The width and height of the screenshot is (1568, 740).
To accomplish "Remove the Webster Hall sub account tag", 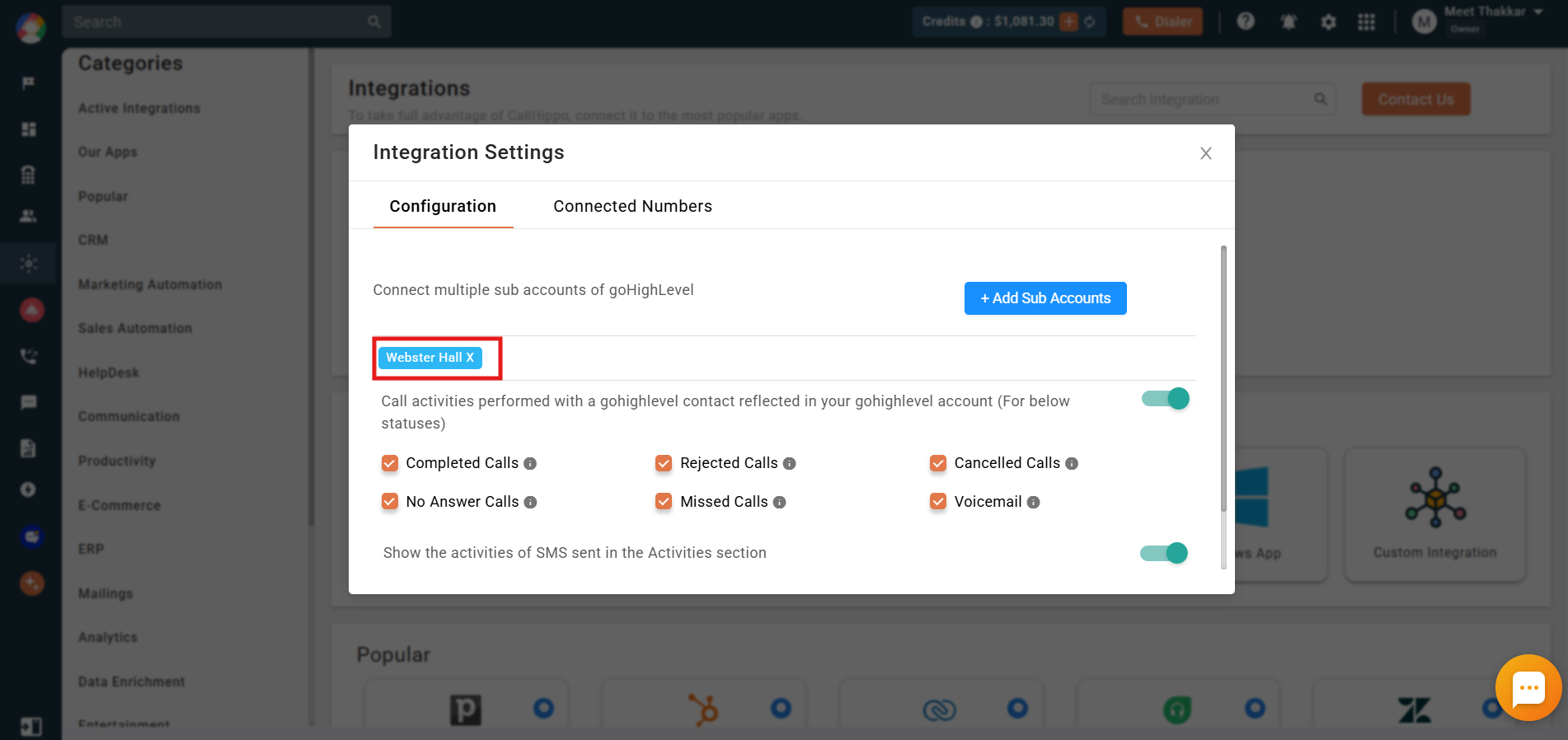I will 470,358.
